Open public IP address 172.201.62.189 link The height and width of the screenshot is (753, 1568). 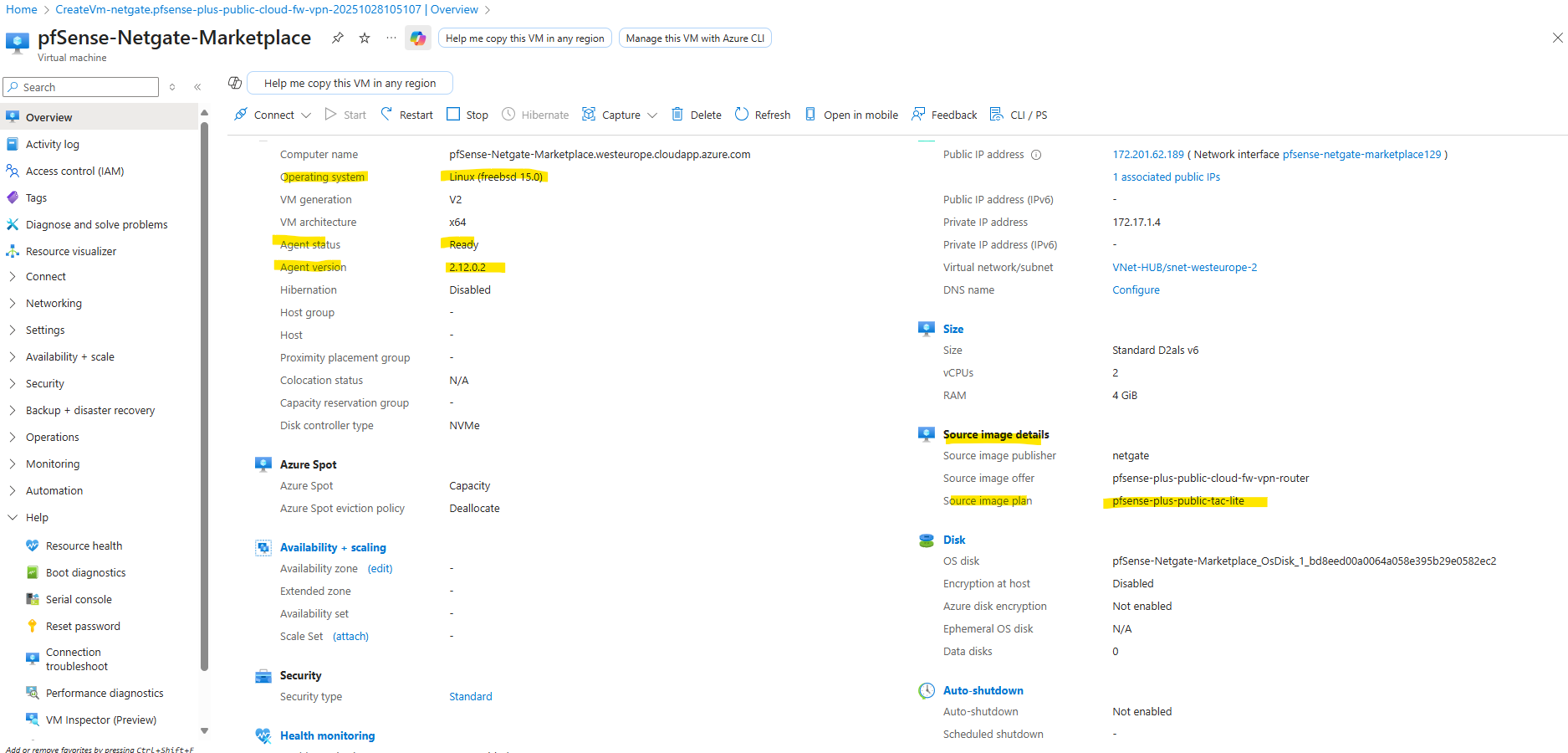[1148, 155]
